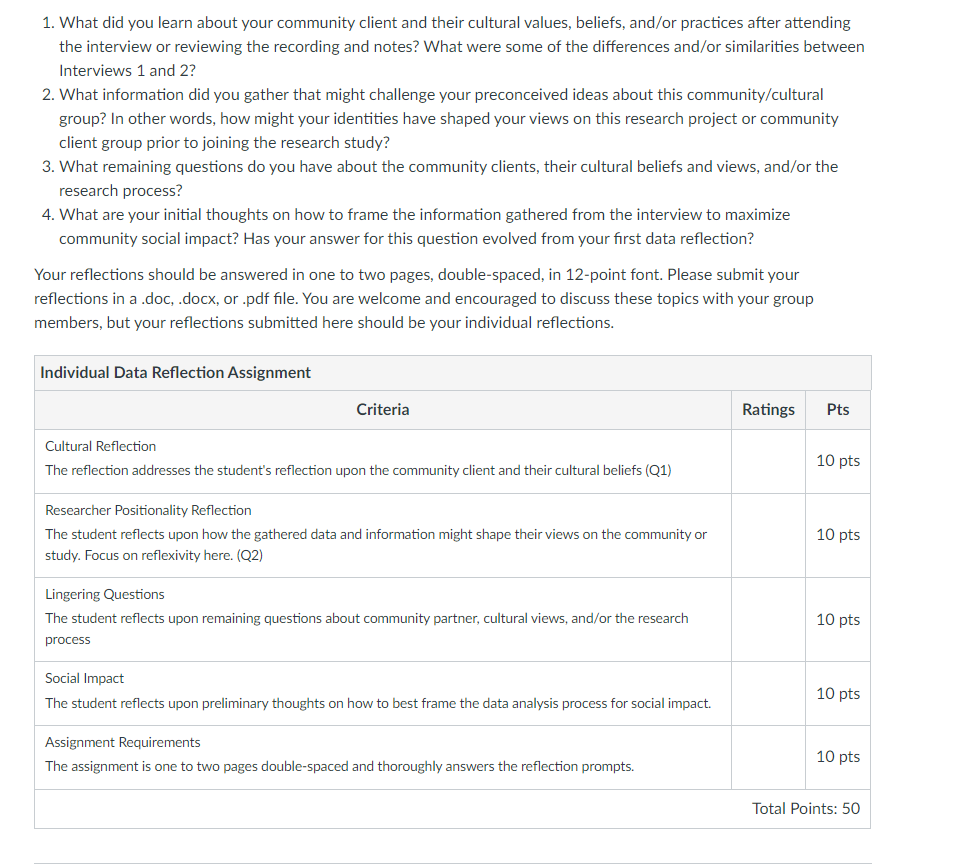Click the Cultural Reflection criterion title
This screenshot has height=866, width=979.
pos(101,446)
